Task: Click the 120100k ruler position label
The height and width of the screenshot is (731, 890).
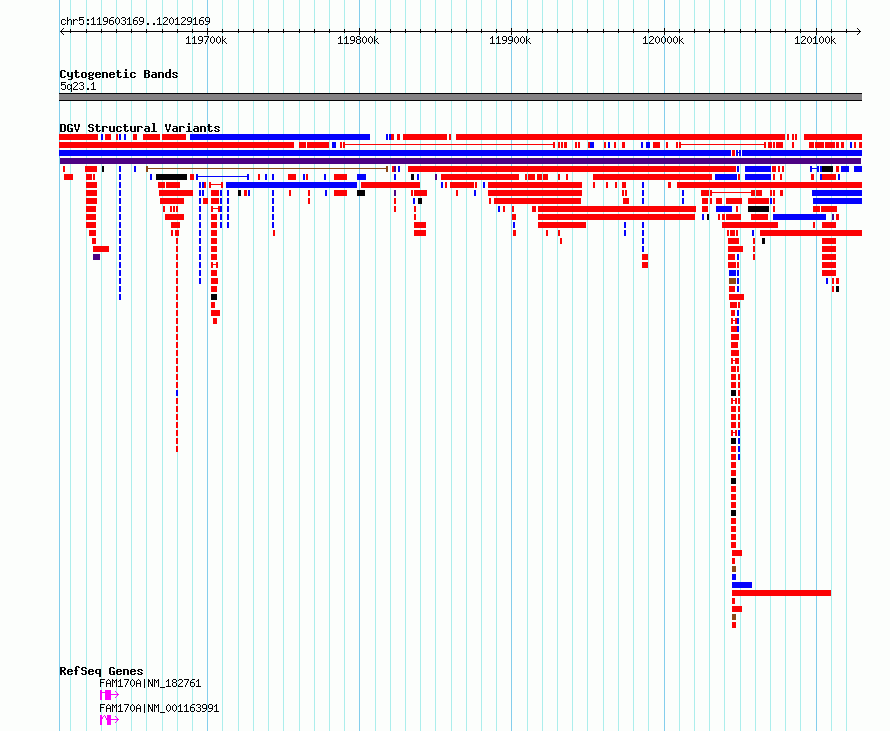Action: tap(815, 40)
